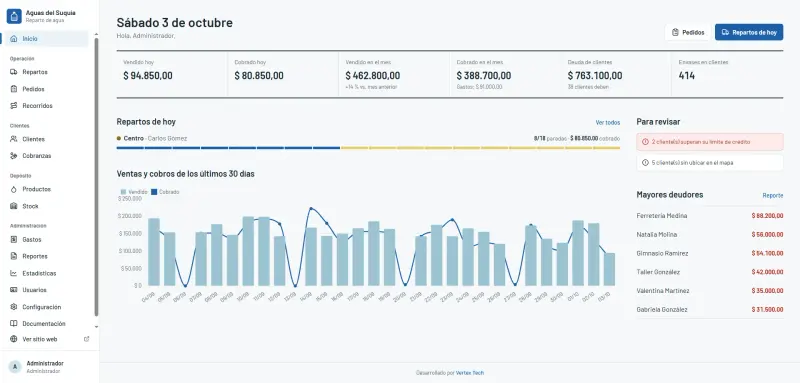Click the external link icon beside Ver sitio web
Viewport: 800px width, 383px height.
click(86, 339)
